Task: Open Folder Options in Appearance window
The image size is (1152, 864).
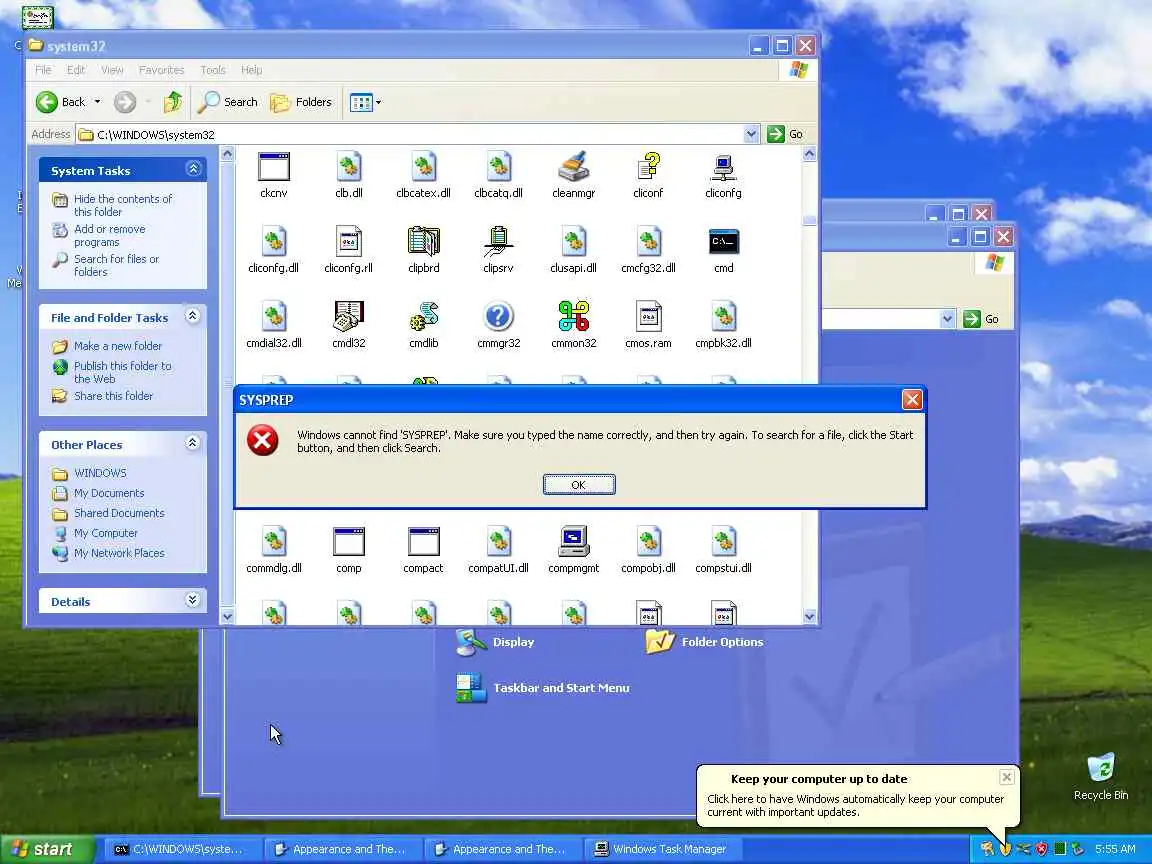Action: pos(705,641)
